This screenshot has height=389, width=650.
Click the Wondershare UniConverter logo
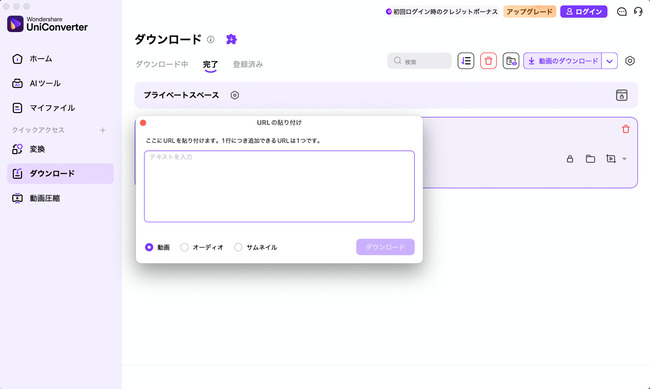47,24
